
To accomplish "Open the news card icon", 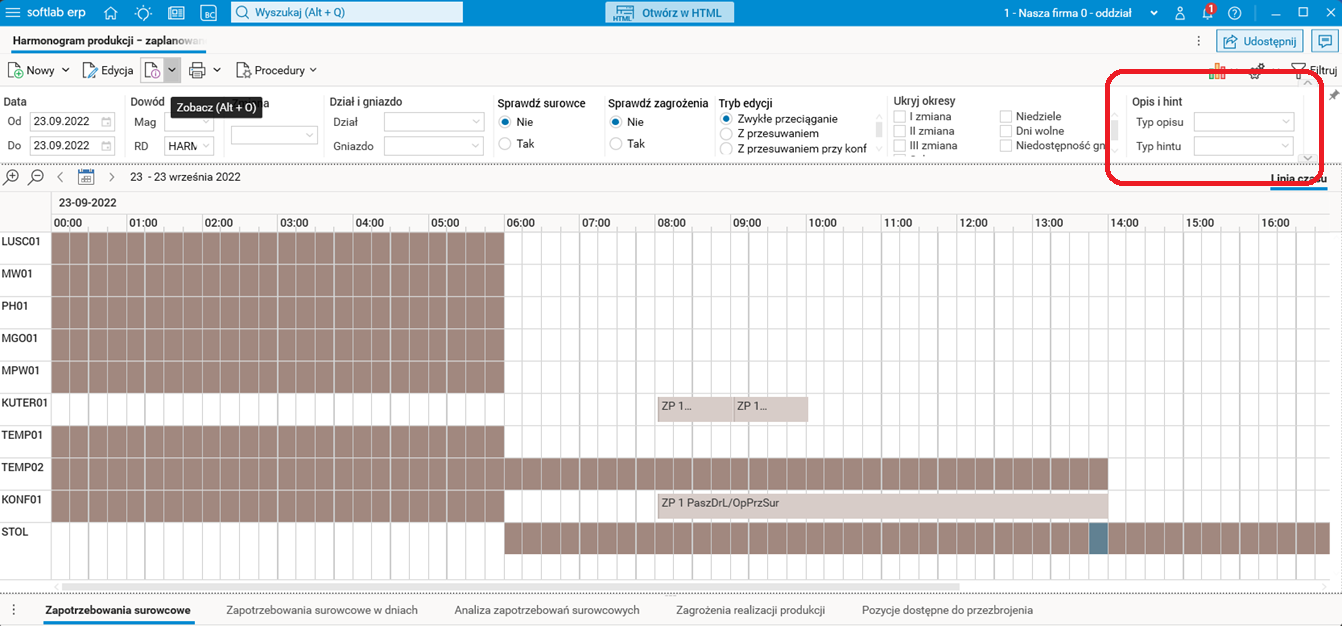I will [176, 13].
